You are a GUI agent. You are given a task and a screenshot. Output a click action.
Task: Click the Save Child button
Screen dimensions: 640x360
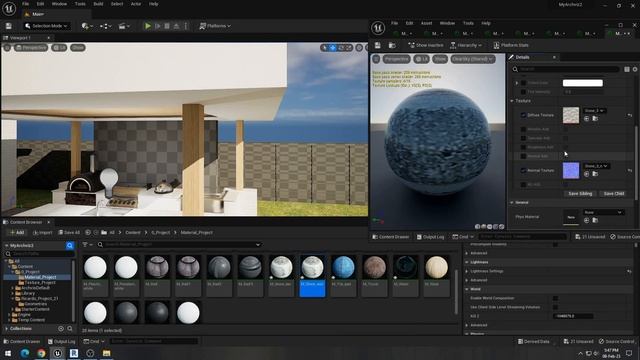click(x=613, y=193)
